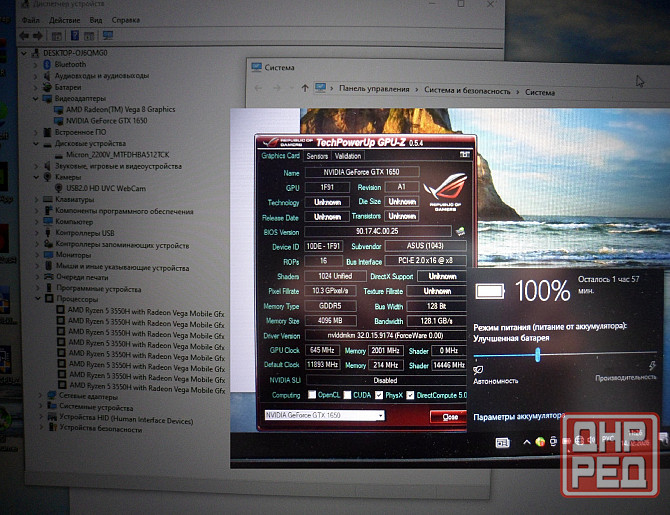Select NVIDIA GeForce GTX 1650 in device tree
This screenshot has height=515, width=670.
pyautogui.click(x=112, y=121)
